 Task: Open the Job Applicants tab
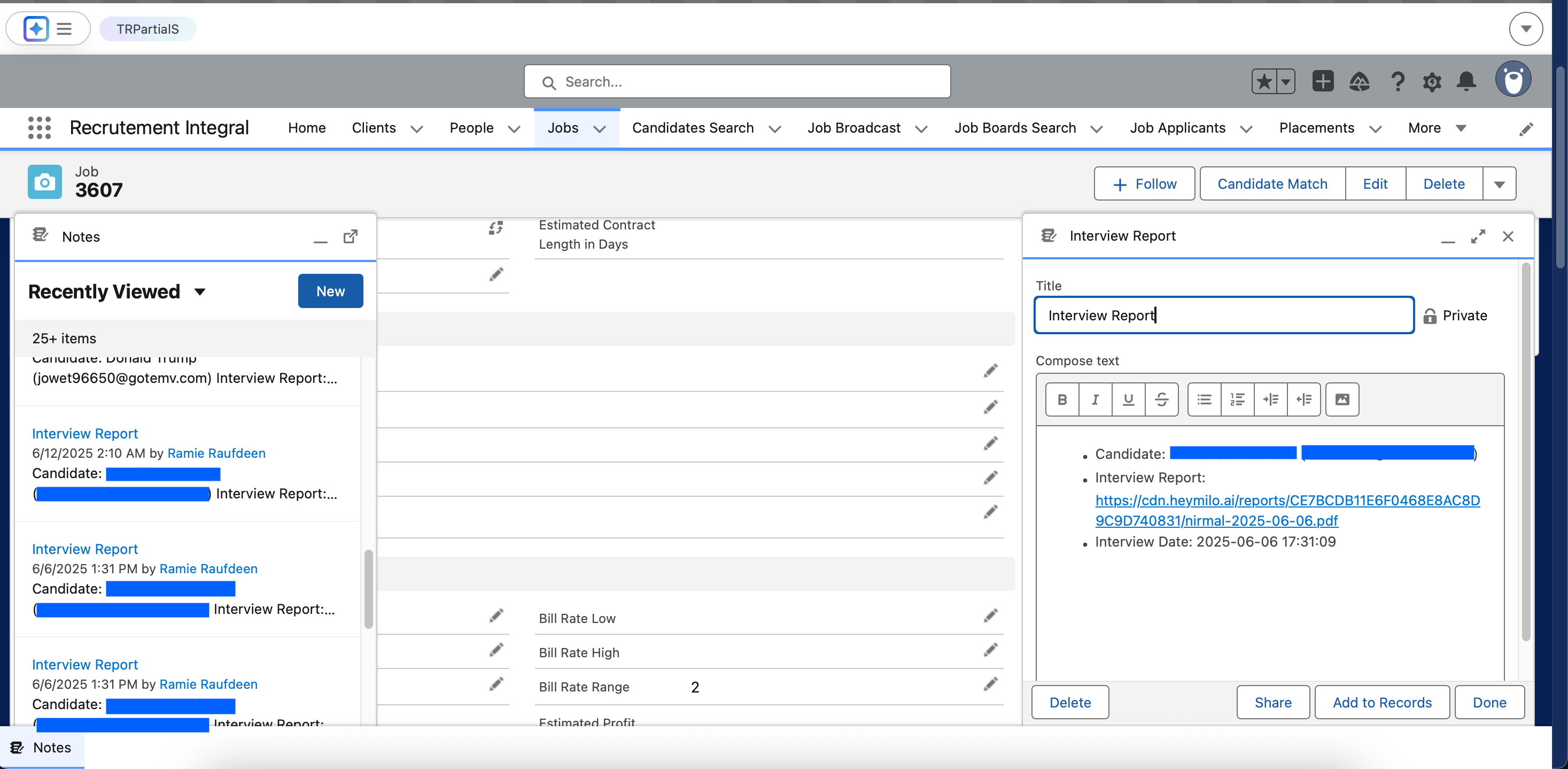point(1177,128)
